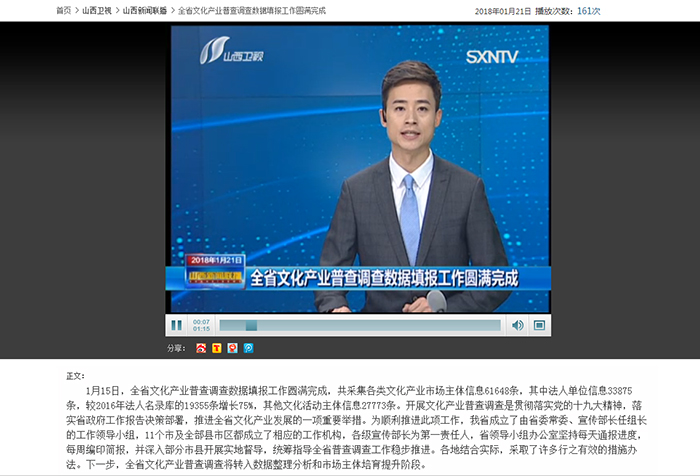The image size is (700, 476).
Task: Pause the video playback
Action: 177,325
